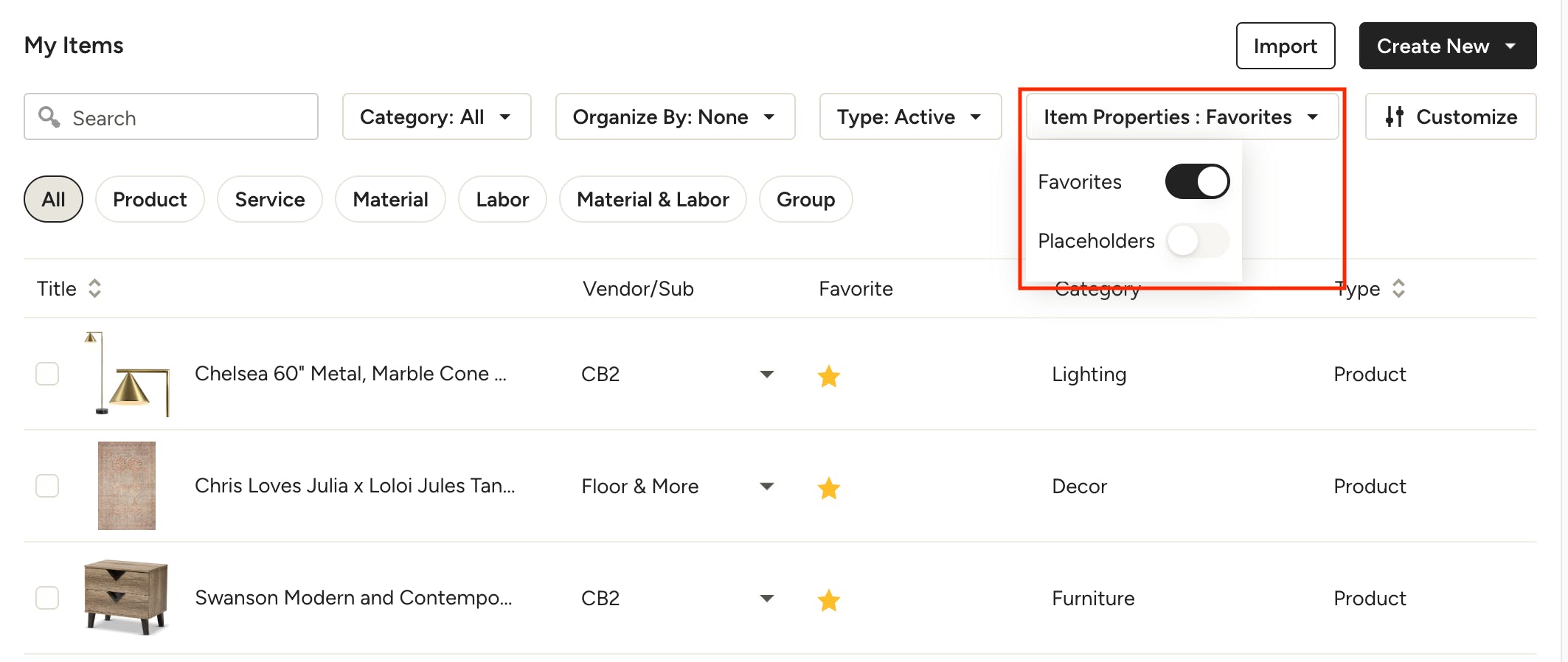Screen dimensions: 1568x662
Task: Enable the Placeholders toggle
Action: click(x=1197, y=240)
